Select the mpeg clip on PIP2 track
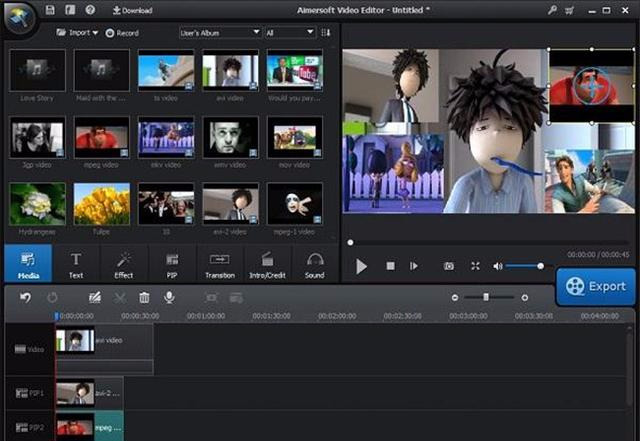This screenshot has height=441, width=640. [89, 427]
